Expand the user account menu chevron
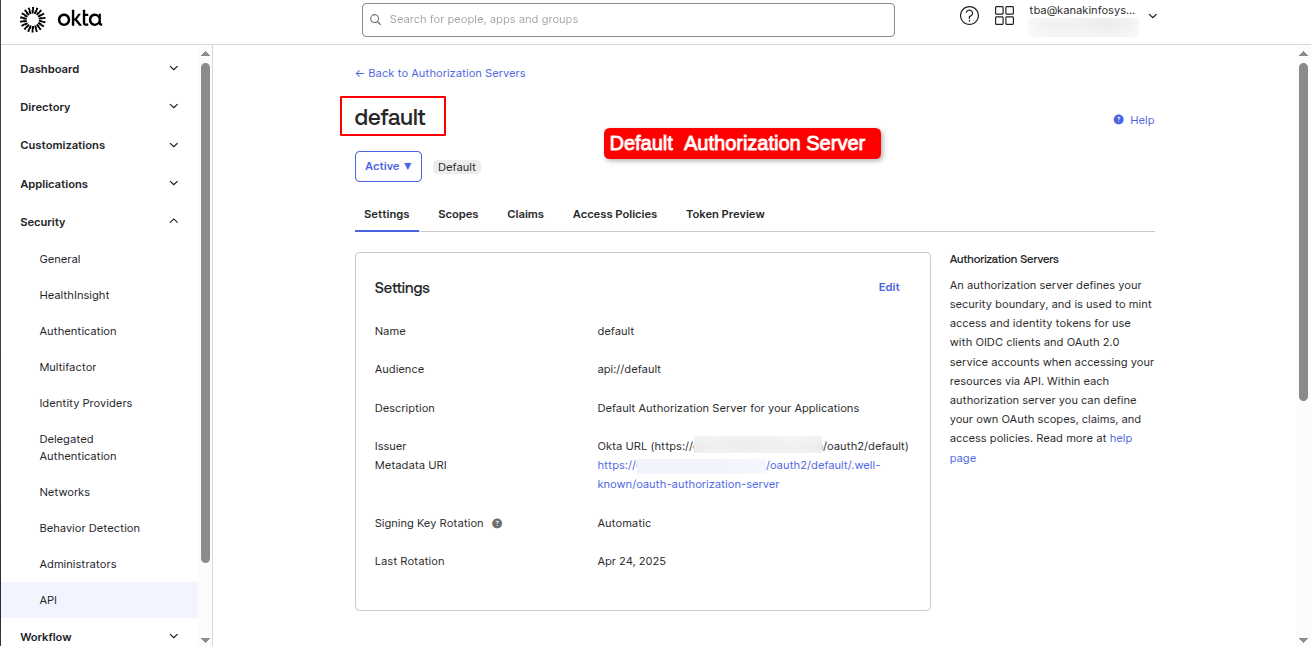Viewport: 1311px width, 646px height. click(x=1152, y=16)
